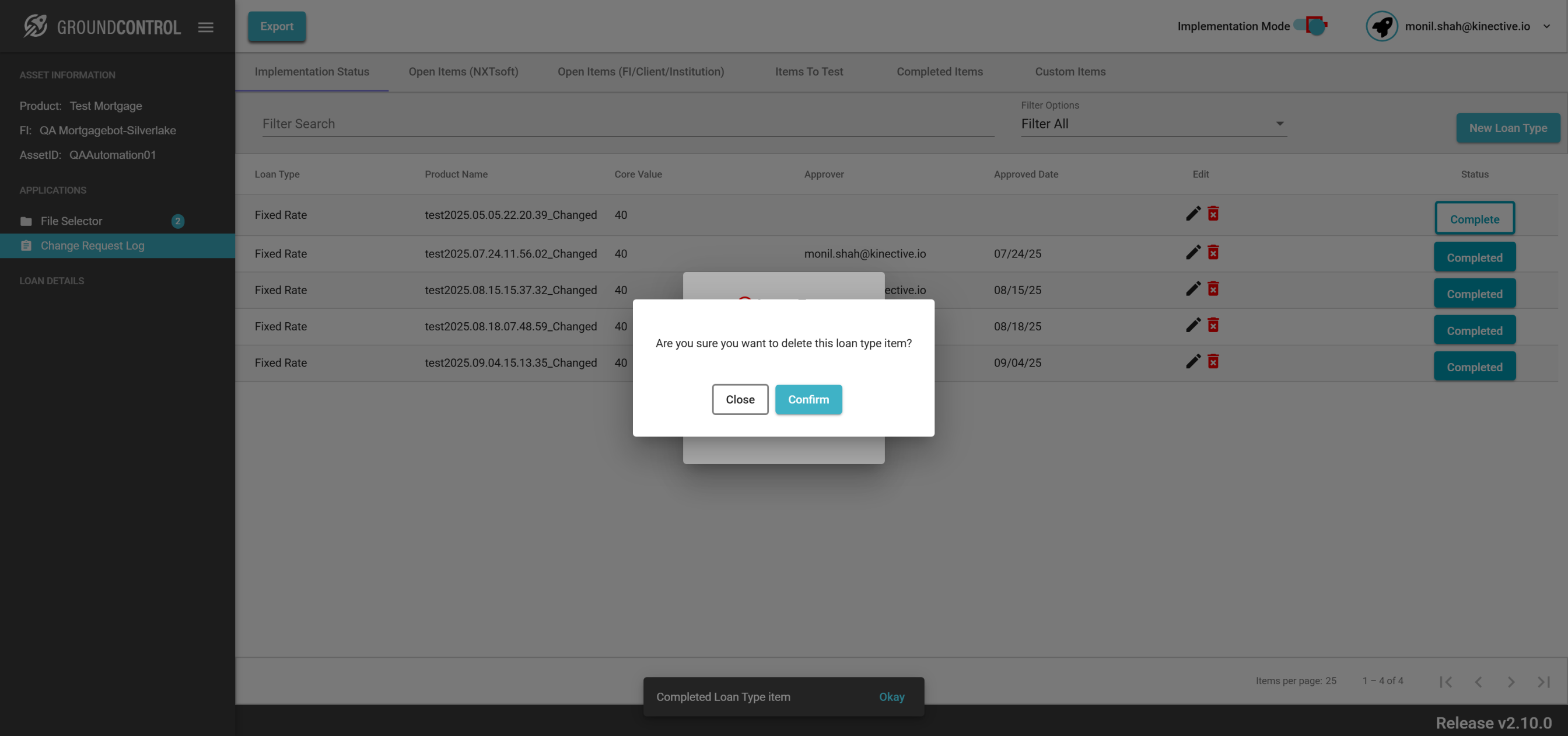
Task: Click the red delete icon for test2025.07.24.11.56.02_Changed
Action: click(x=1213, y=252)
